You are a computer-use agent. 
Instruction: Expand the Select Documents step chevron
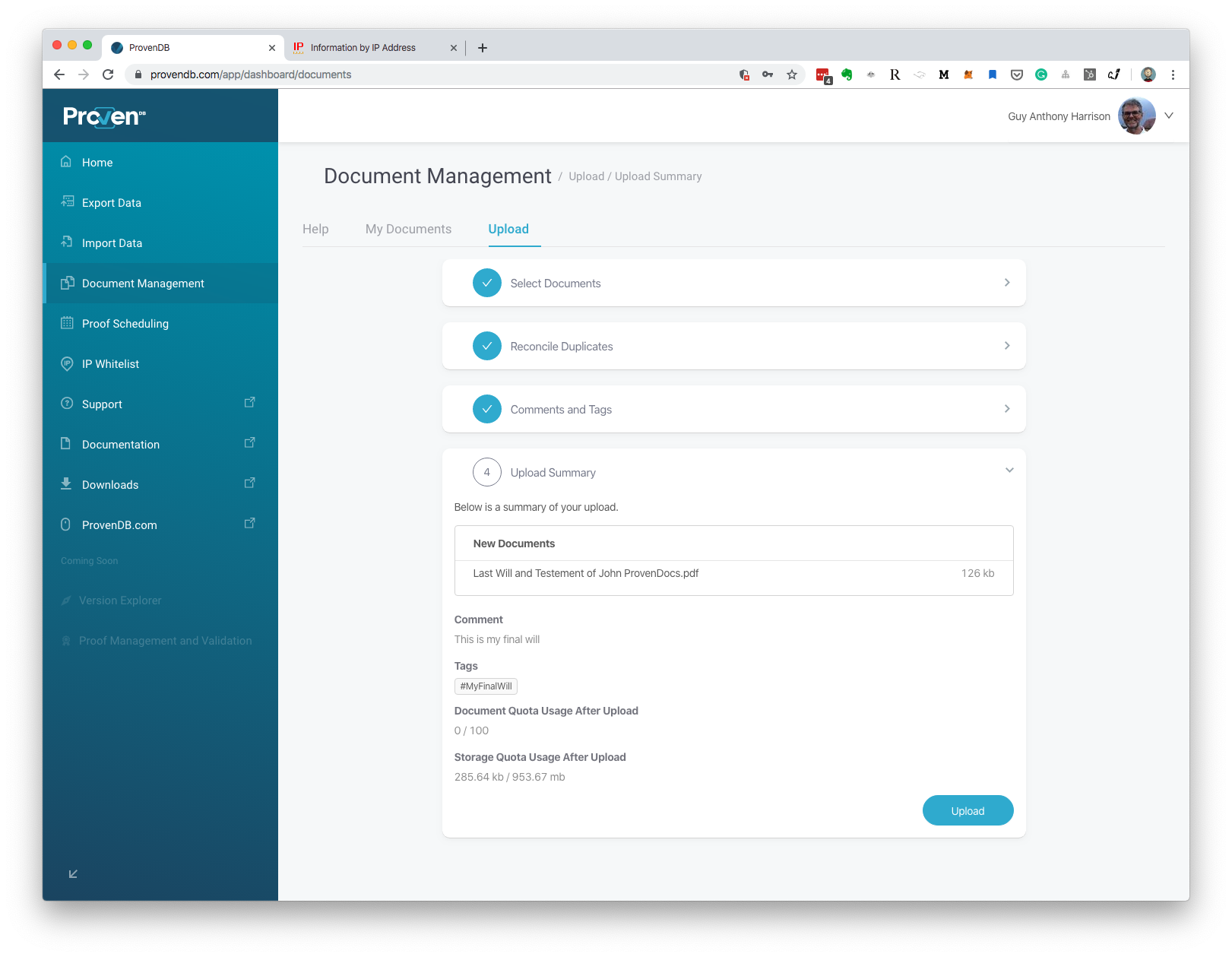click(x=1007, y=283)
